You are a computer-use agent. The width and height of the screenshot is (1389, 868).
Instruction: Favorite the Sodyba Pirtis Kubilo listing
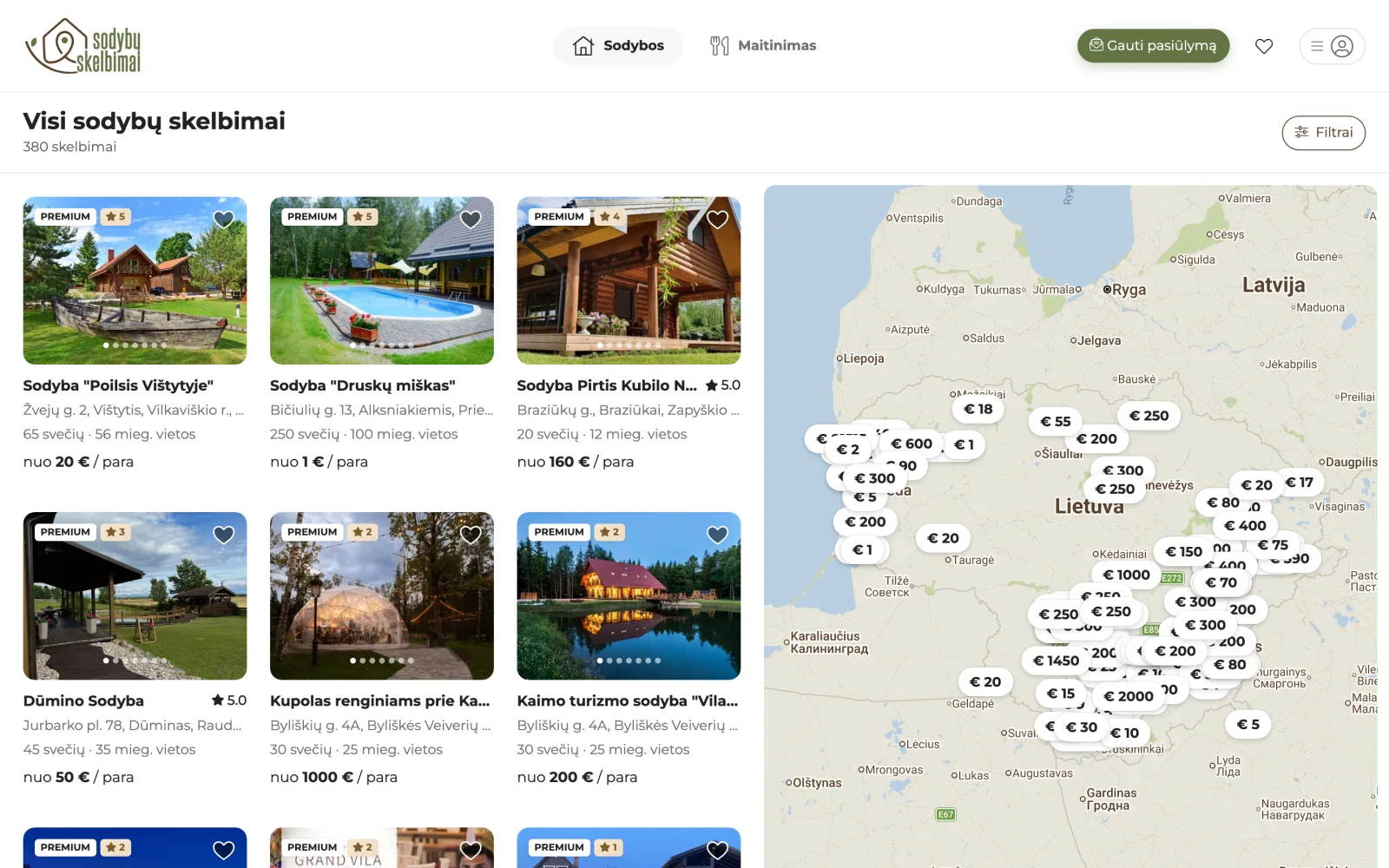point(718,220)
